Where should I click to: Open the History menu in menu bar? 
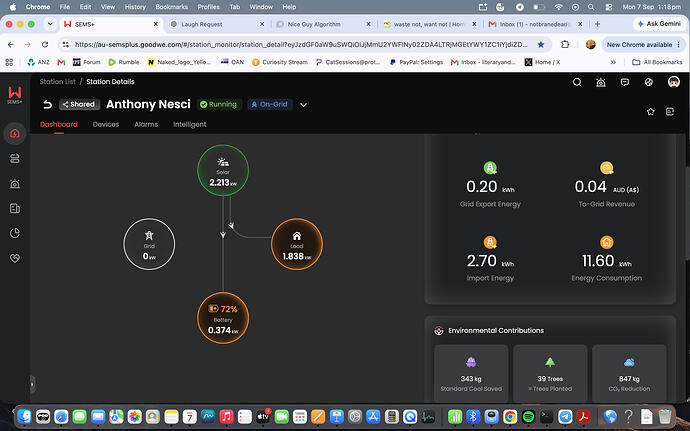pyautogui.click(x=135, y=7)
